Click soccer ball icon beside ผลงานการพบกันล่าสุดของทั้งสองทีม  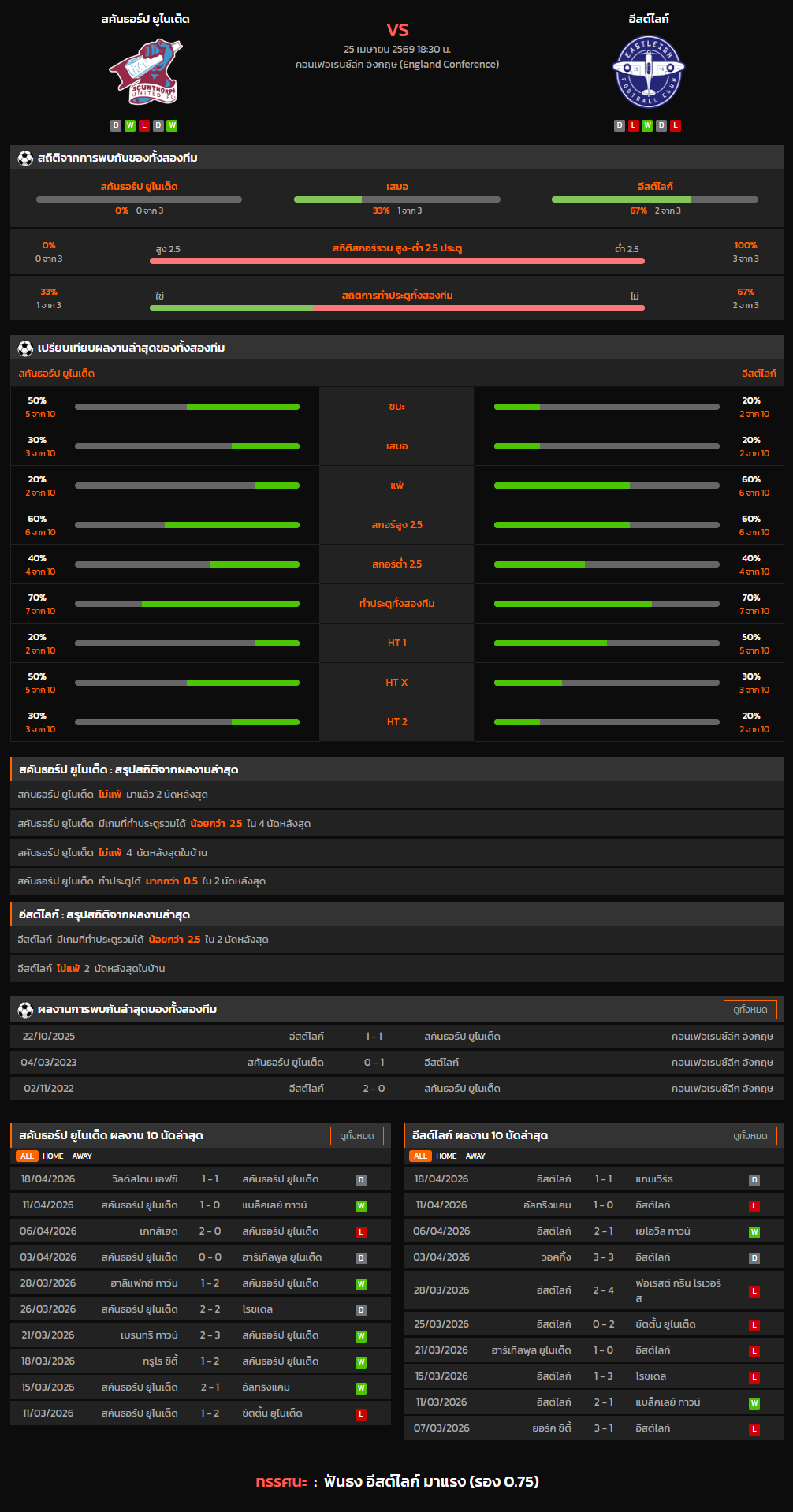pos(25,1010)
